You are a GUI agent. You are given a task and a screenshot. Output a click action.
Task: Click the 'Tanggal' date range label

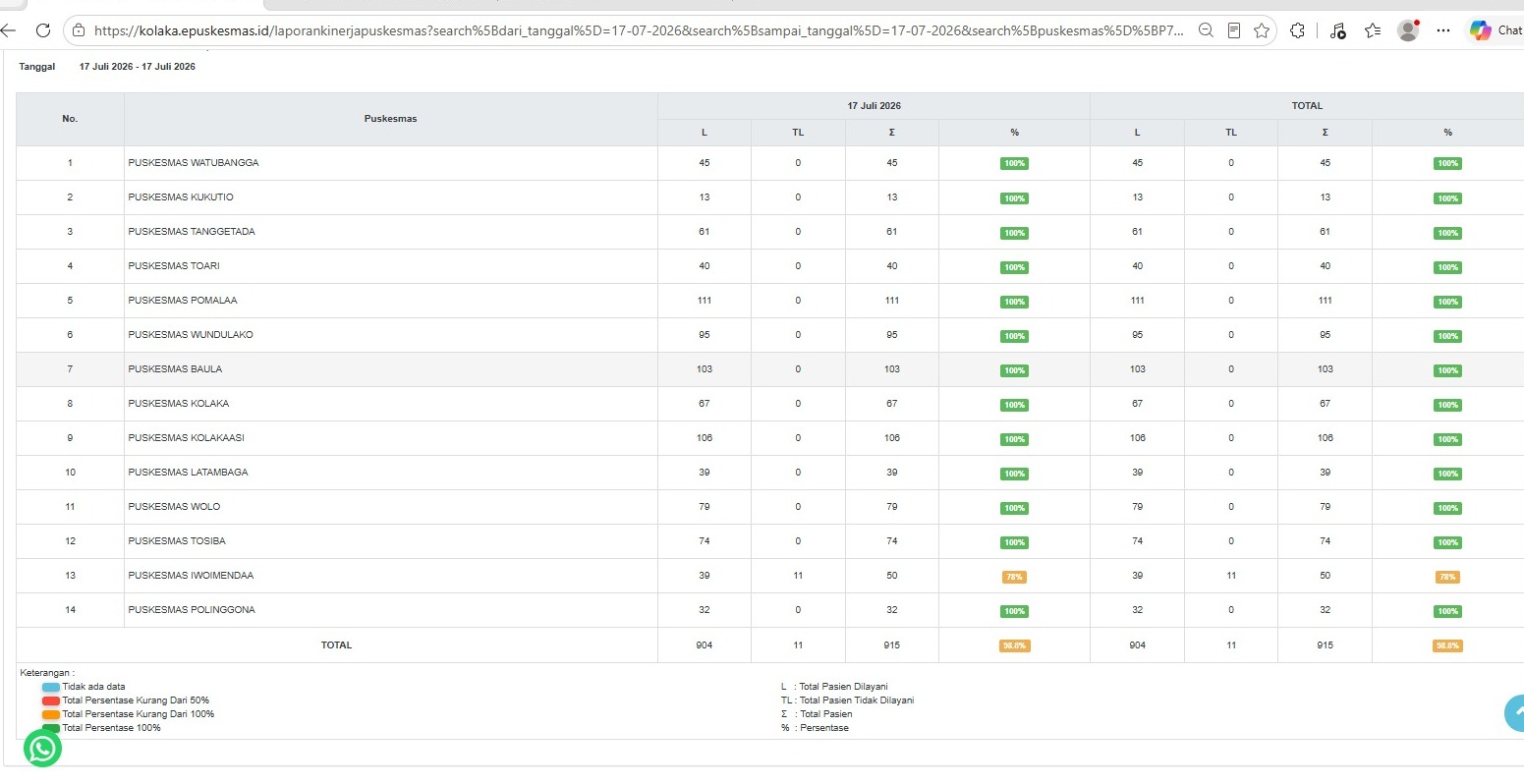(37, 67)
